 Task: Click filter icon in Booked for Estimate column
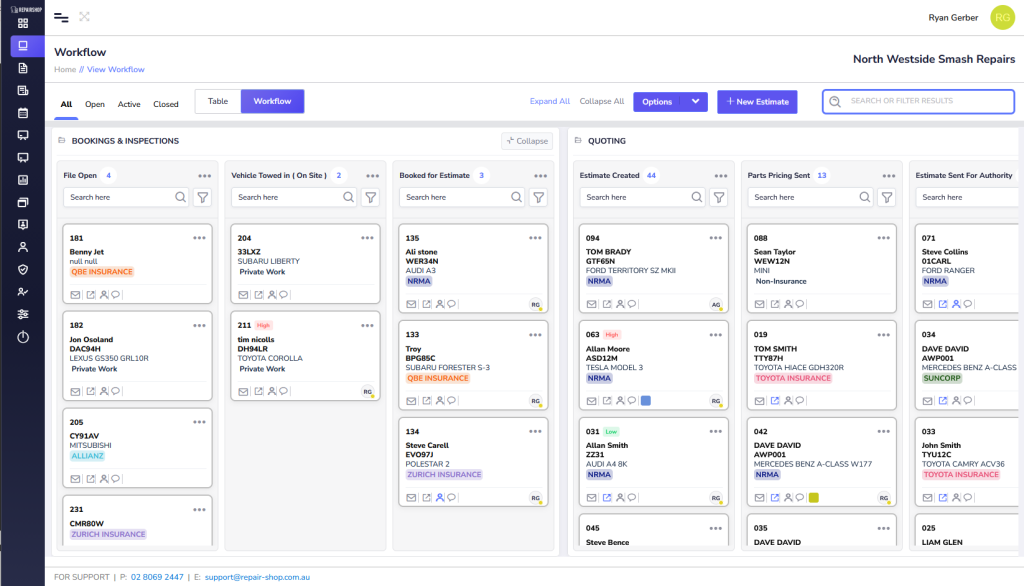click(539, 197)
